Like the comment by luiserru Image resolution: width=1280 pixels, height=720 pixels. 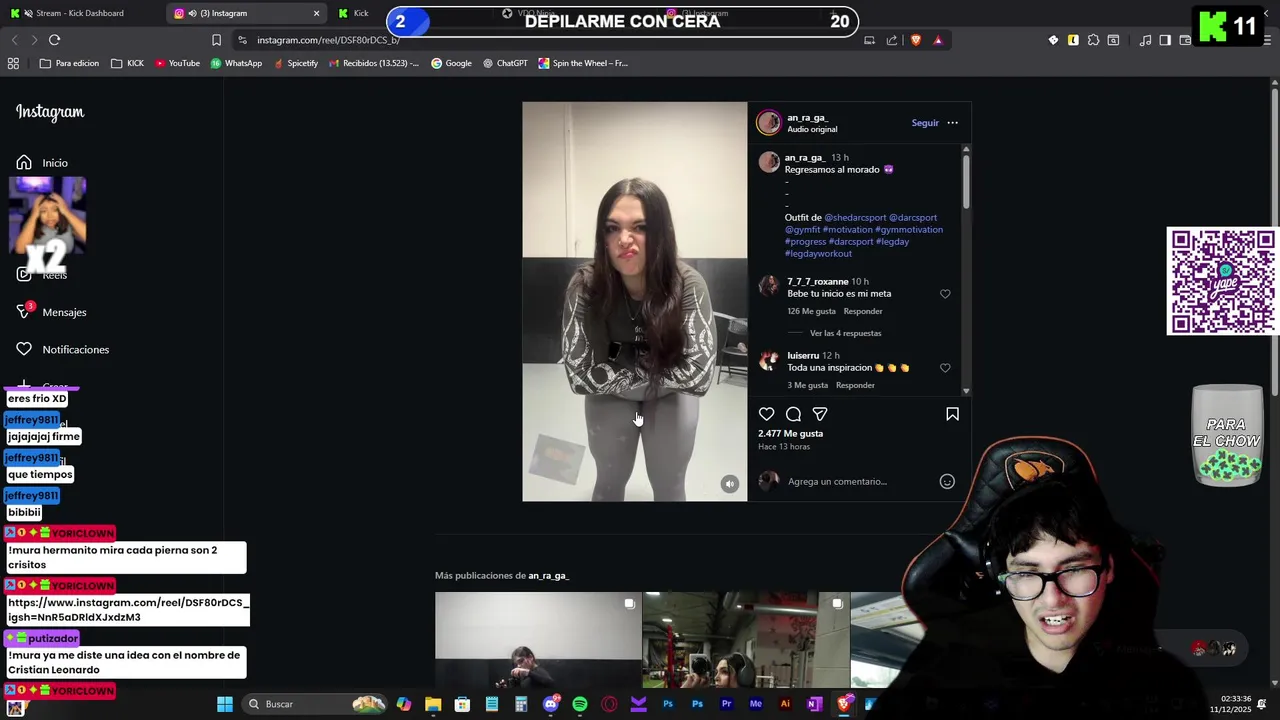click(x=945, y=368)
